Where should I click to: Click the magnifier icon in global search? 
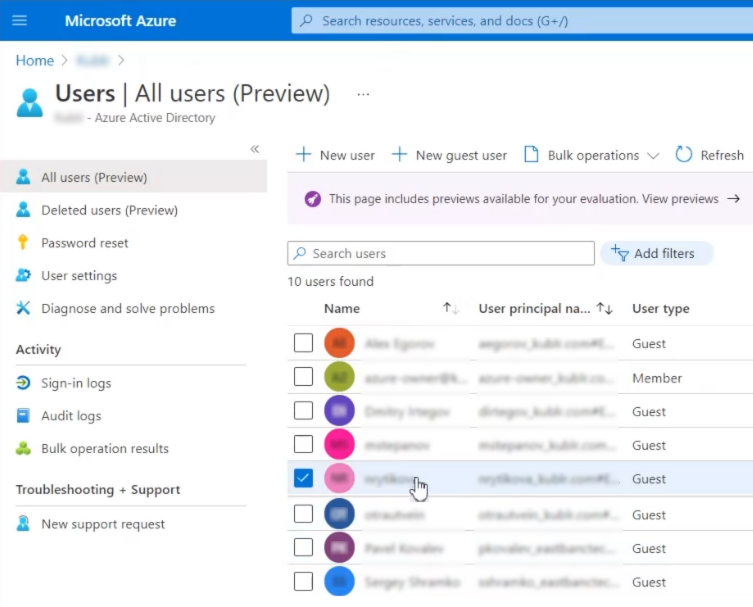306,21
